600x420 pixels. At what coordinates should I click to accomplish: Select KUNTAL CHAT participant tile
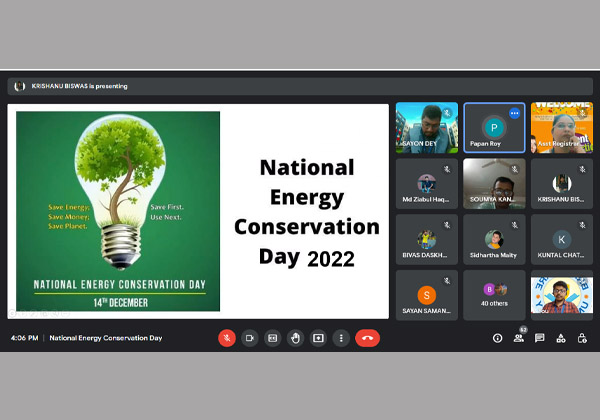pos(562,239)
